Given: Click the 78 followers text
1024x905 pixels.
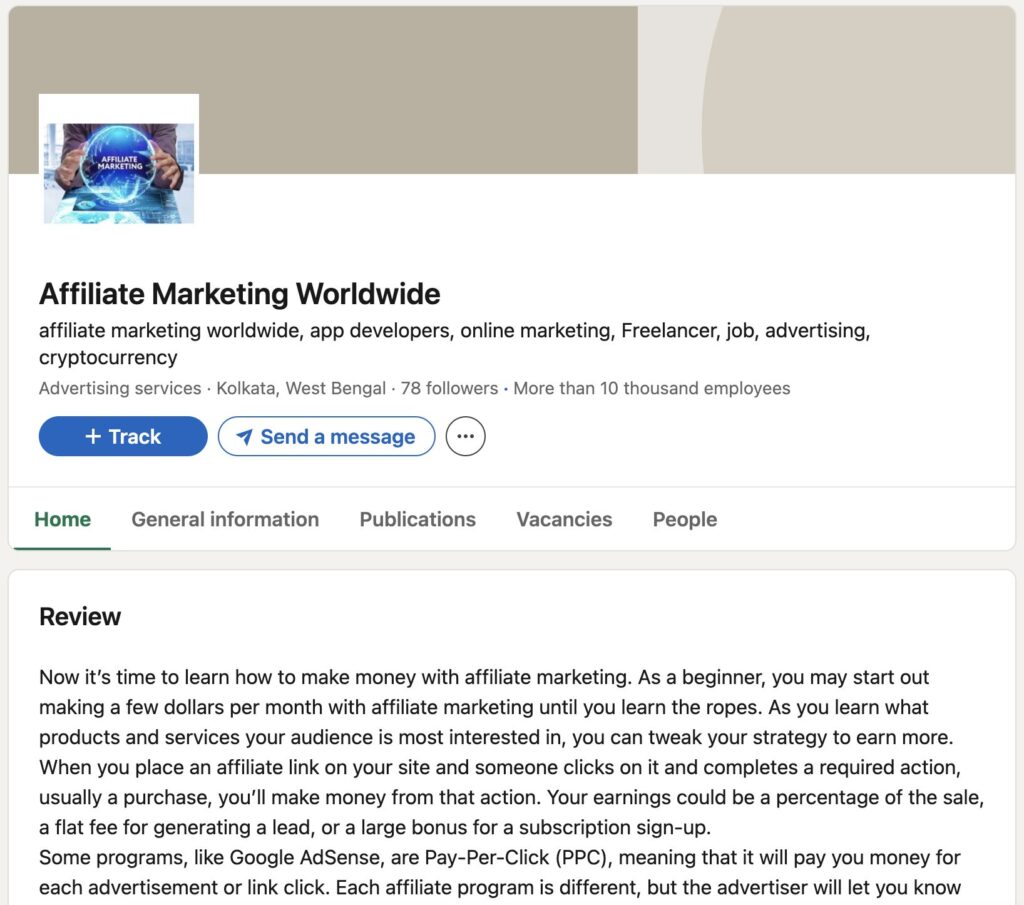Looking at the screenshot, I should pos(449,388).
